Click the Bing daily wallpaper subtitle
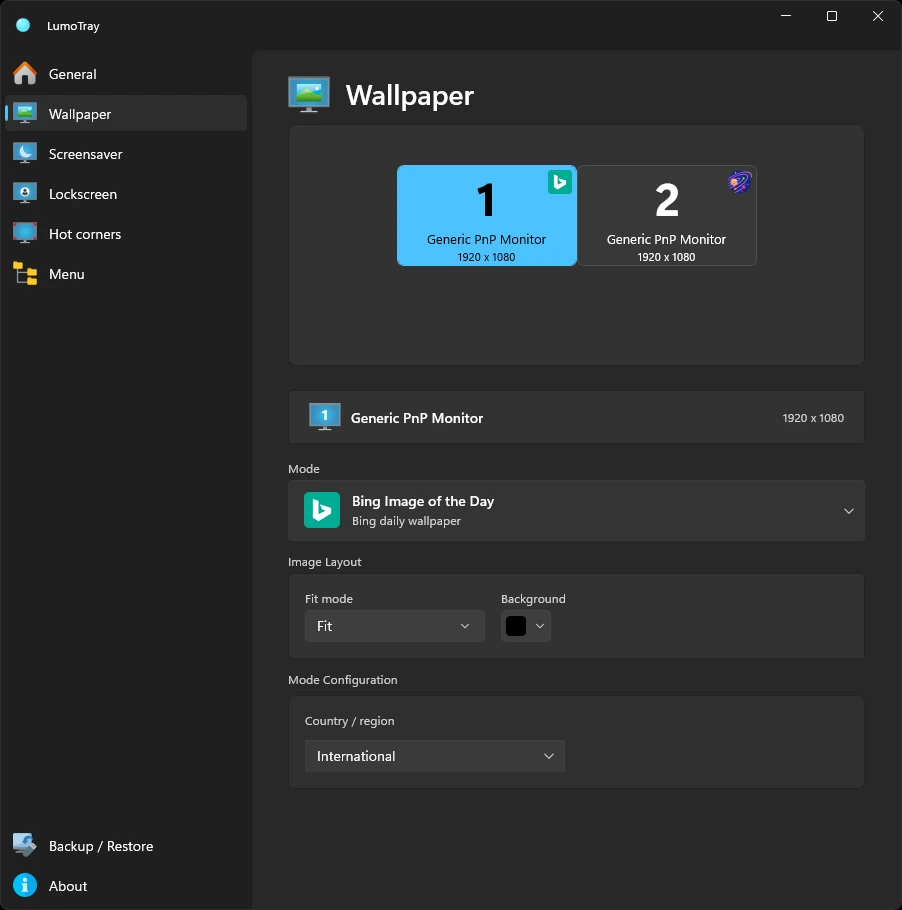902x910 pixels. click(x=406, y=521)
